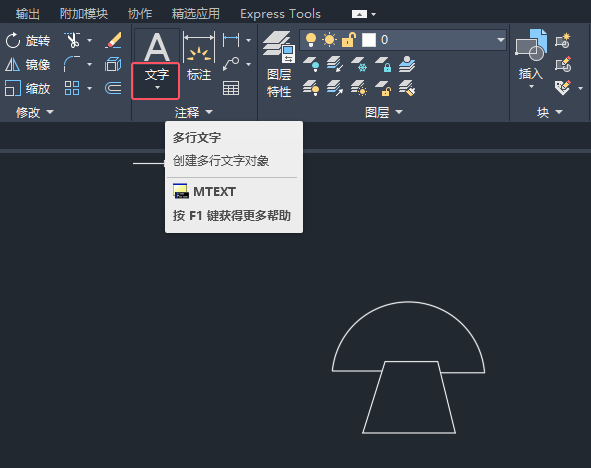
Task: Toggle layer 0 freeze sun icon
Action: tap(329, 40)
